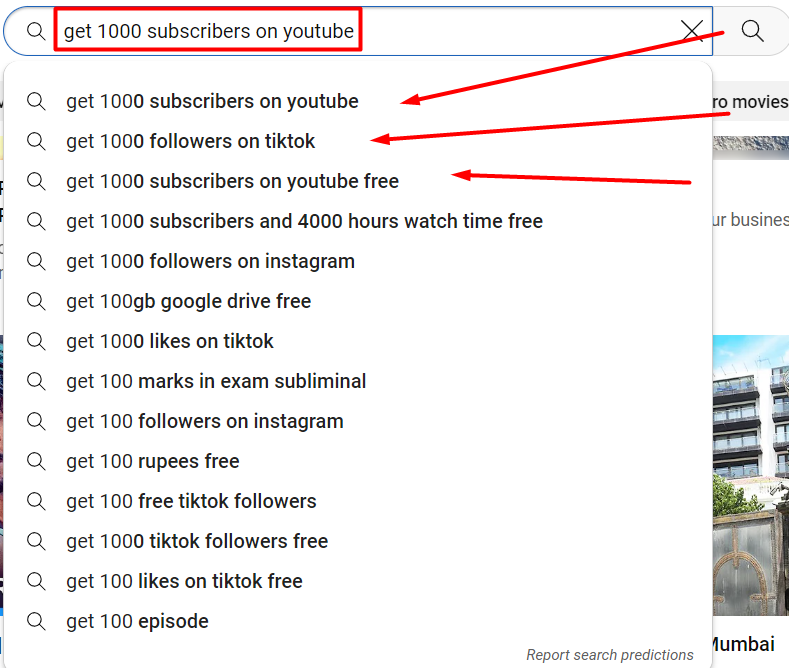Viewport: 789px width, 668px height.
Task: Click magnifier icon beside 'get 1000 followers on instagram'
Action: pos(36,262)
